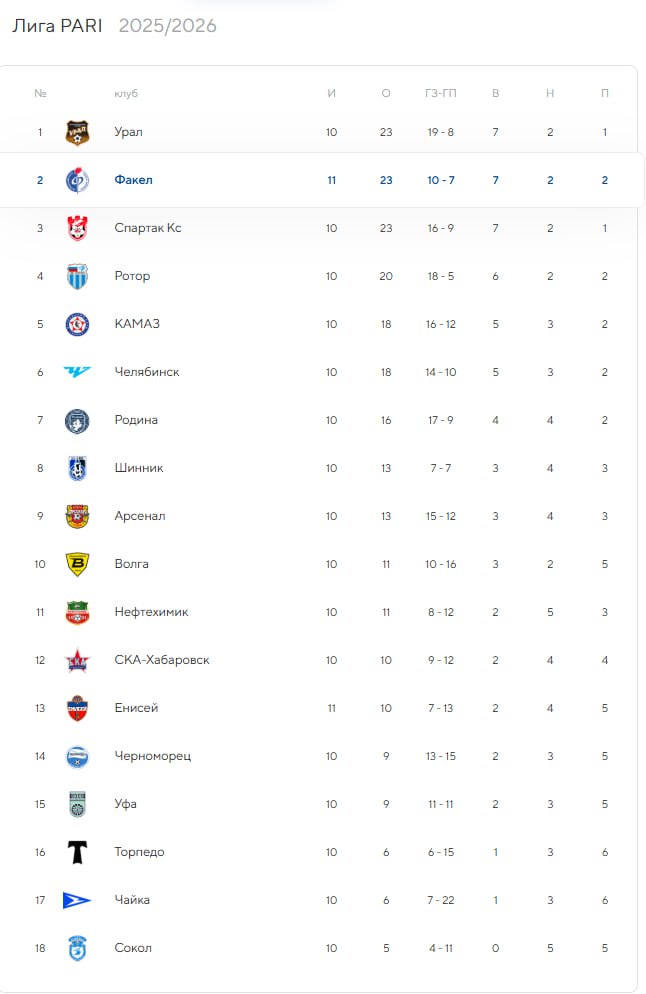Screen dimensions: 646x994
Task: Open the Родина club name link
Action: [136, 420]
